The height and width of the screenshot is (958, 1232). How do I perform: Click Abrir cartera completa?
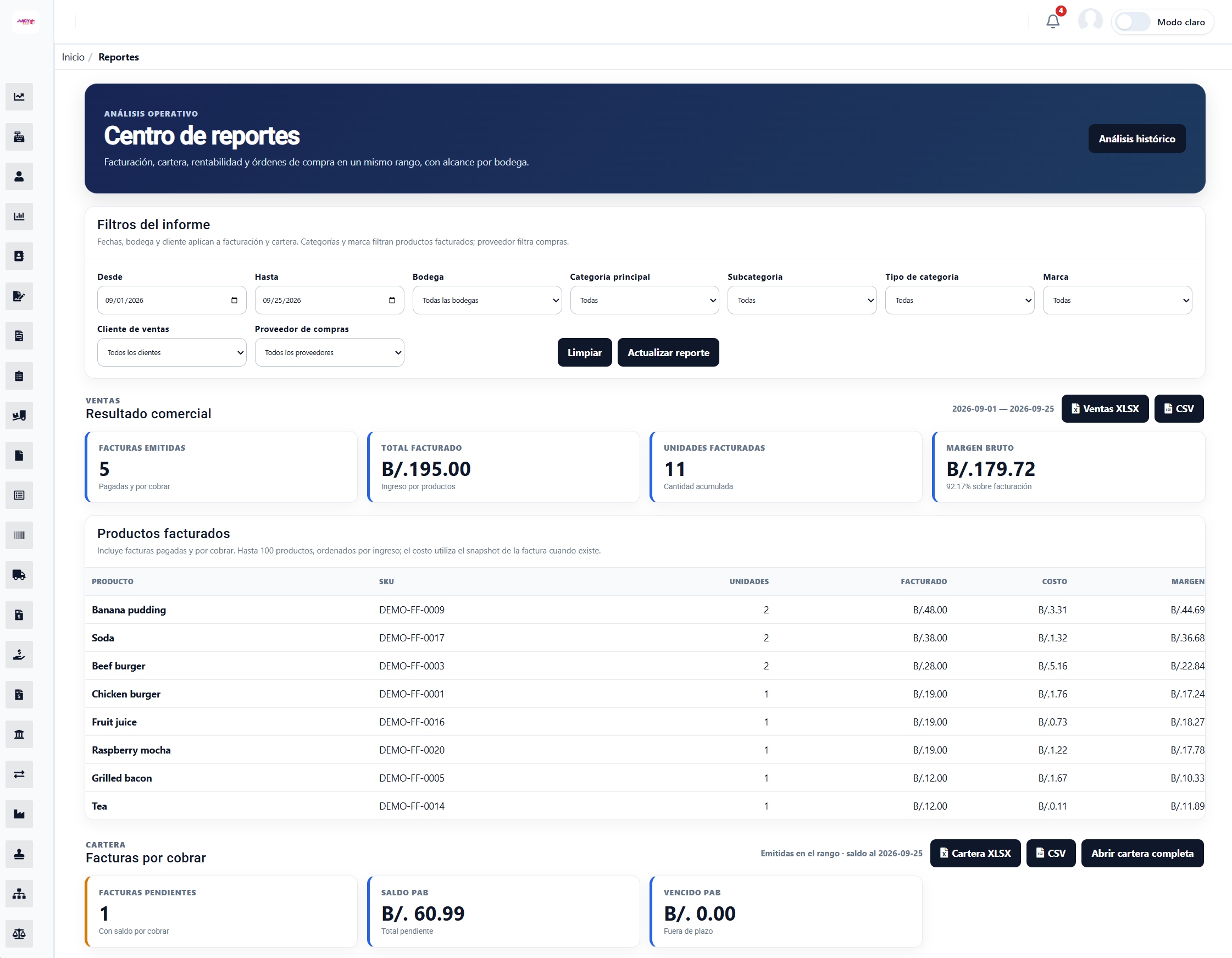[1142, 854]
